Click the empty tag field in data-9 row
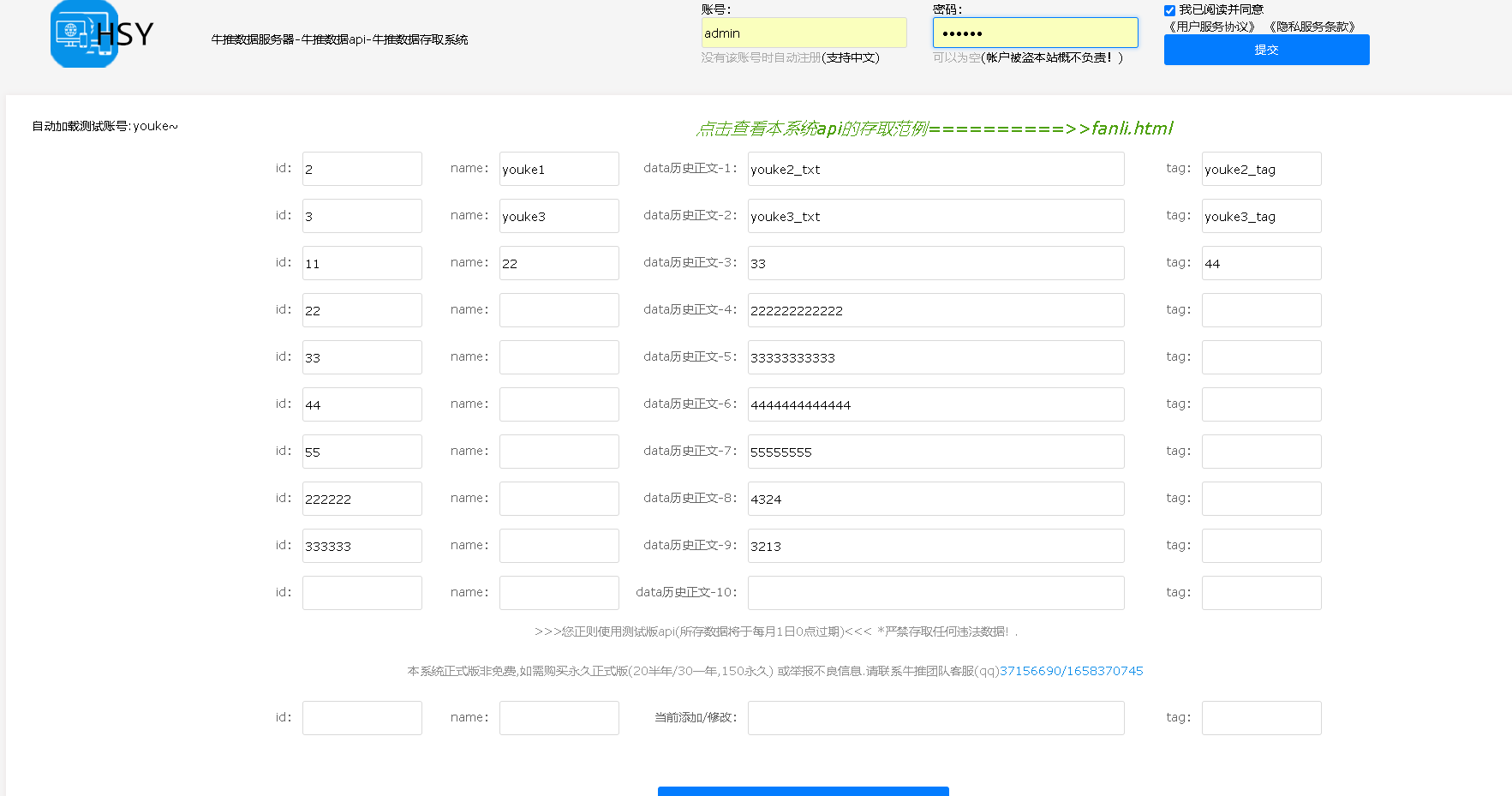1512x796 pixels. (1262, 546)
